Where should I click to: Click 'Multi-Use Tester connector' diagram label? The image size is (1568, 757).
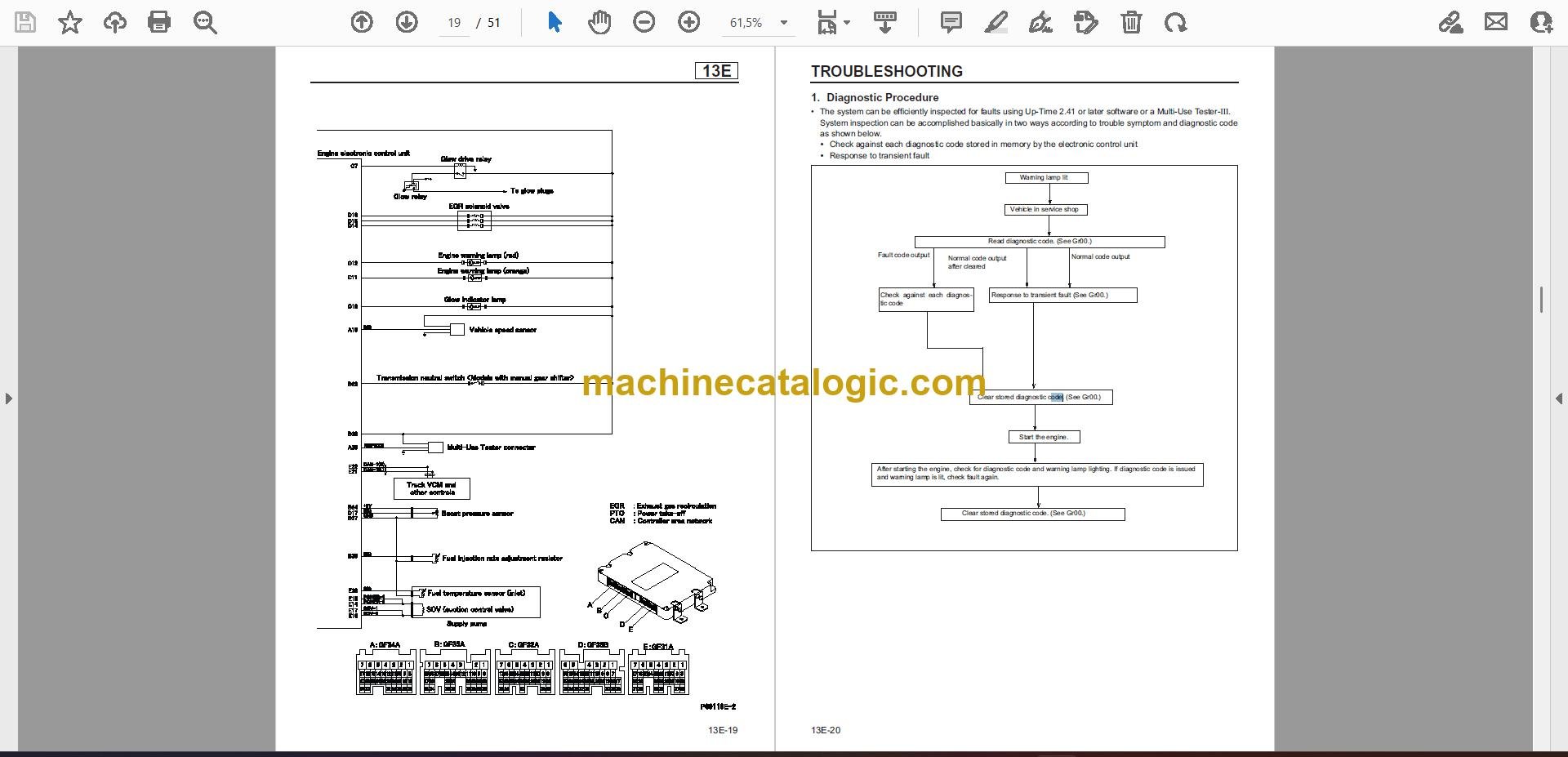pyautogui.click(x=491, y=448)
